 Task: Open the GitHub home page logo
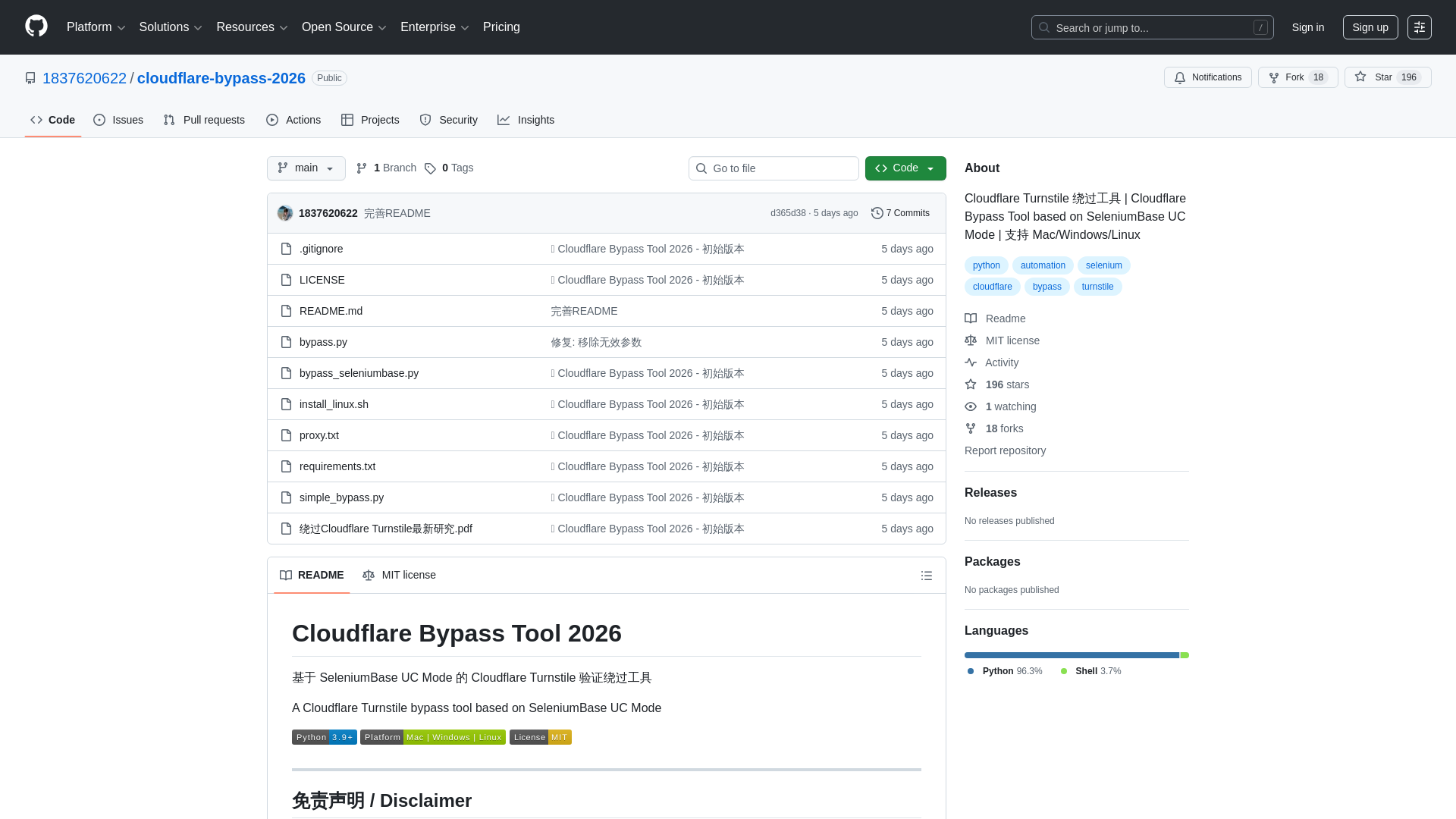(x=35, y=27)
